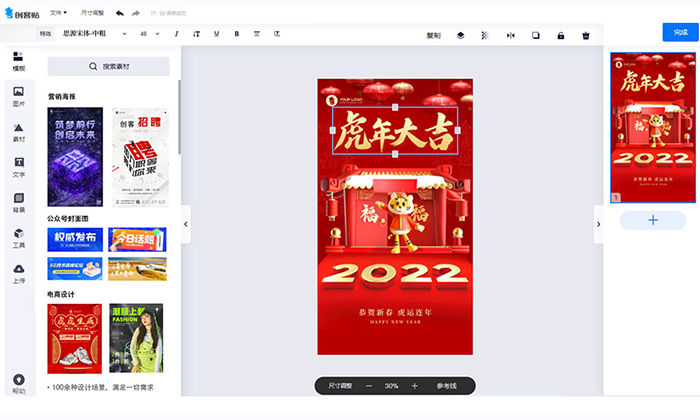Click the lock icon in toolbar

tap(561, 35)
